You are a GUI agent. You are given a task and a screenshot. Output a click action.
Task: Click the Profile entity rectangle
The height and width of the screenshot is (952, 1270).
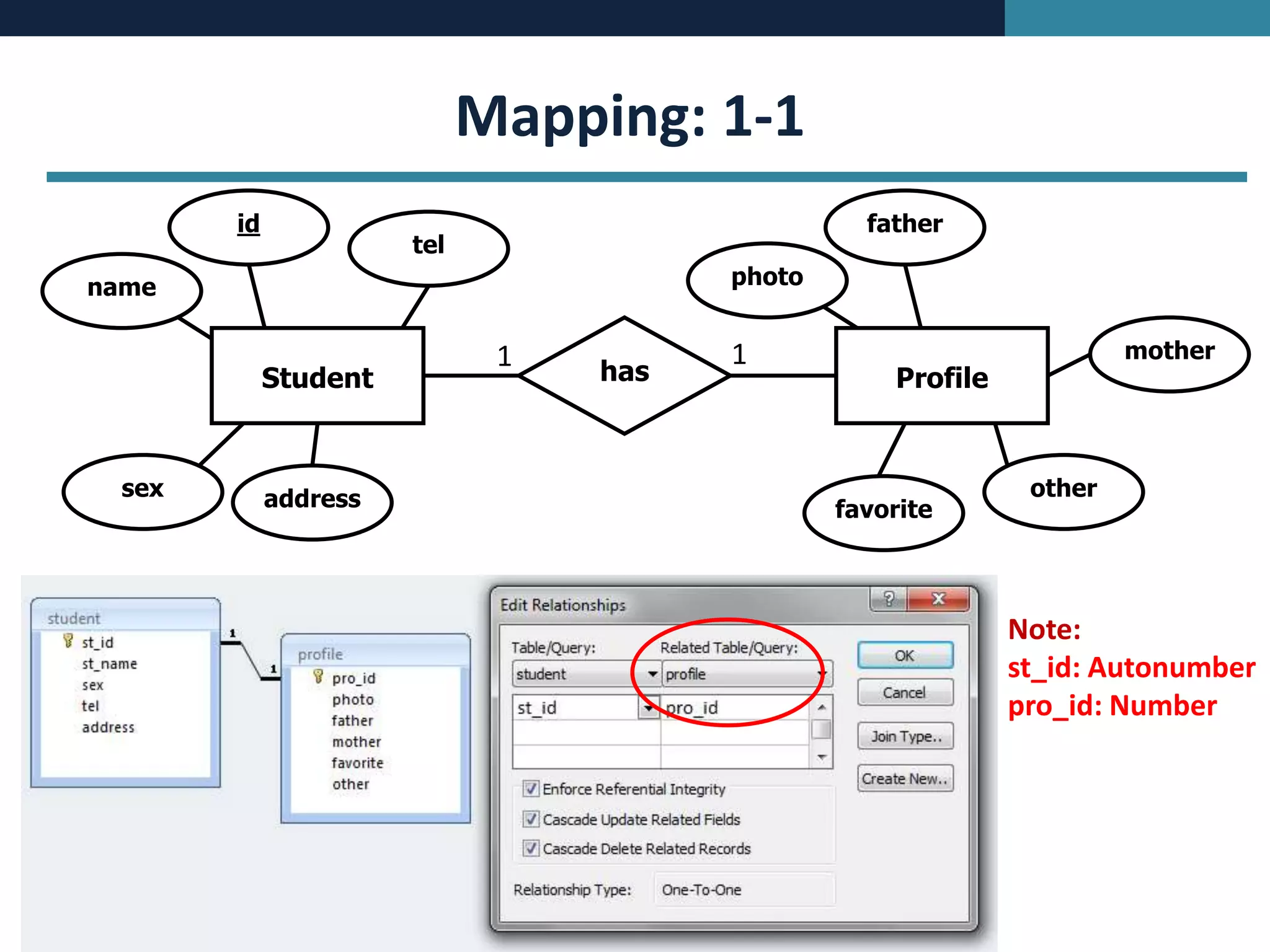point(942,376)
